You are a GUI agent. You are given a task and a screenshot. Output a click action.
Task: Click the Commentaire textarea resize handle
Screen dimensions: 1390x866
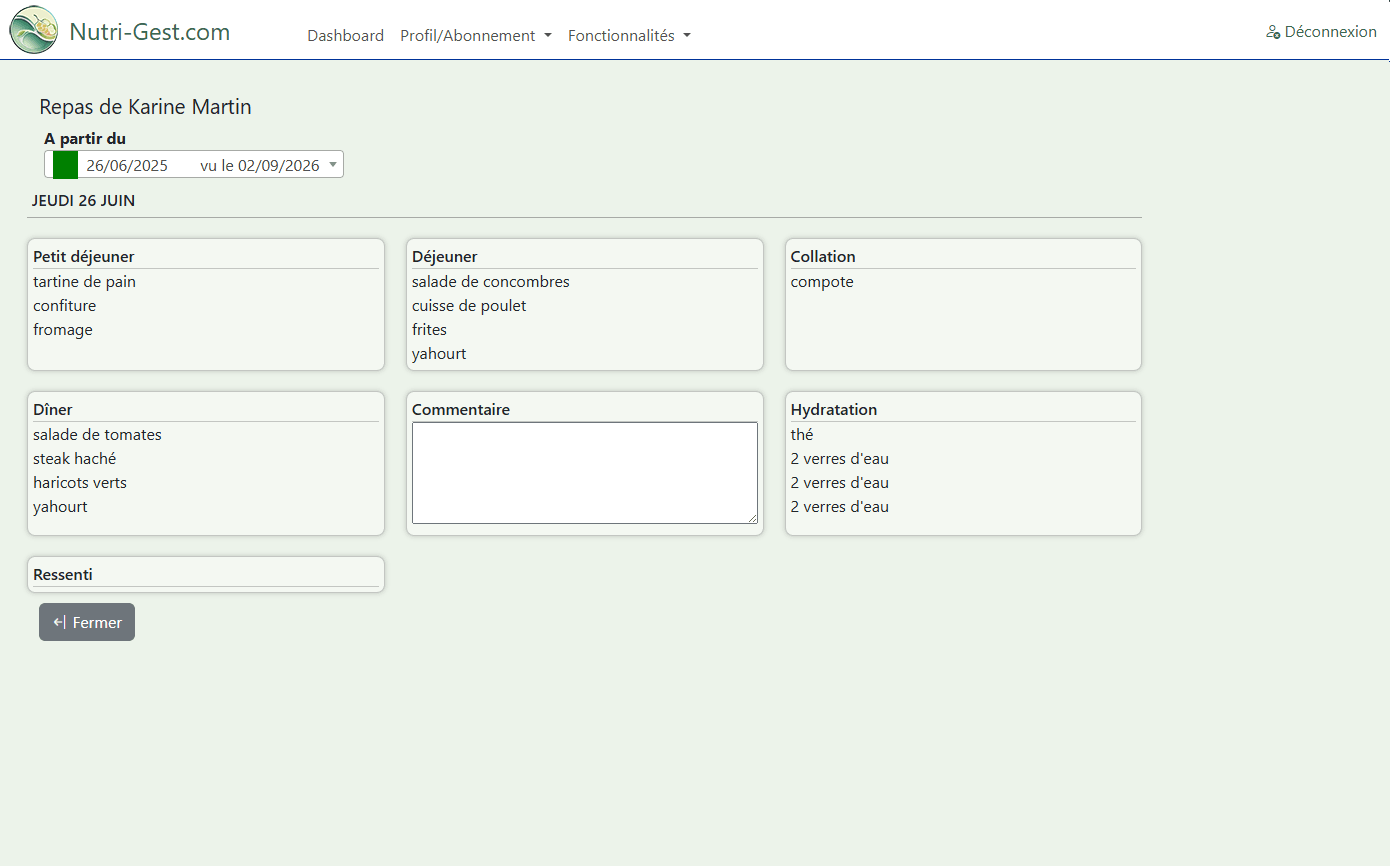coord(752,518)
